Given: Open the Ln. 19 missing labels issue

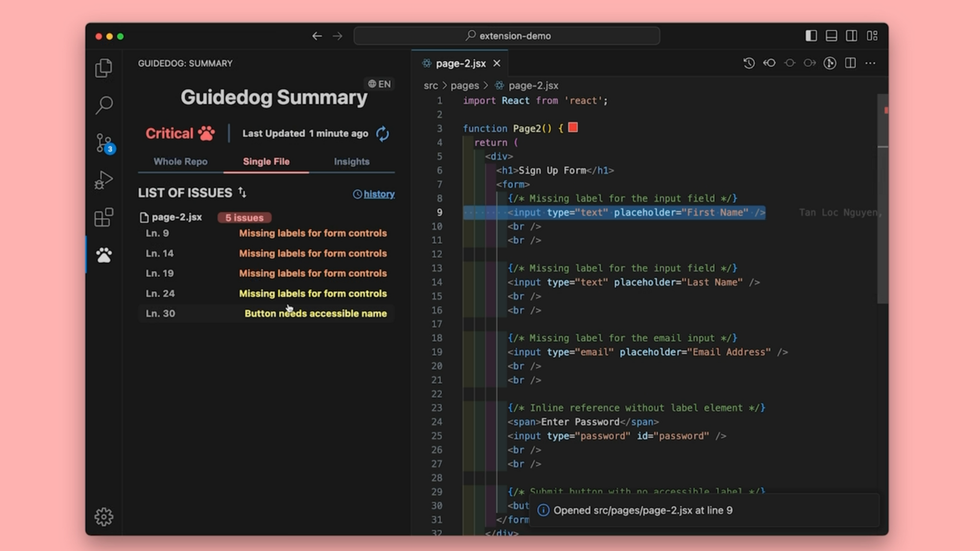Looking at the screenshot, I should [x=266, y=273].
